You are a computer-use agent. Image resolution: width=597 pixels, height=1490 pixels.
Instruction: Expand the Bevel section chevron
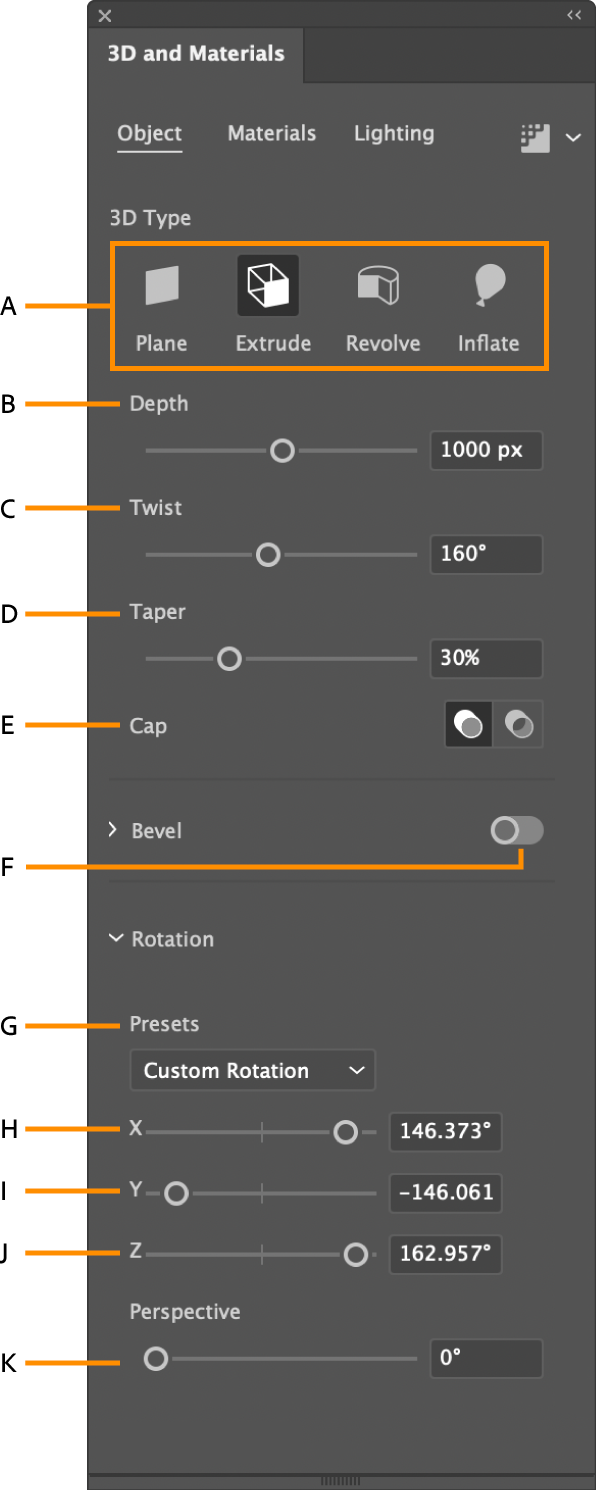pos(113,830)
